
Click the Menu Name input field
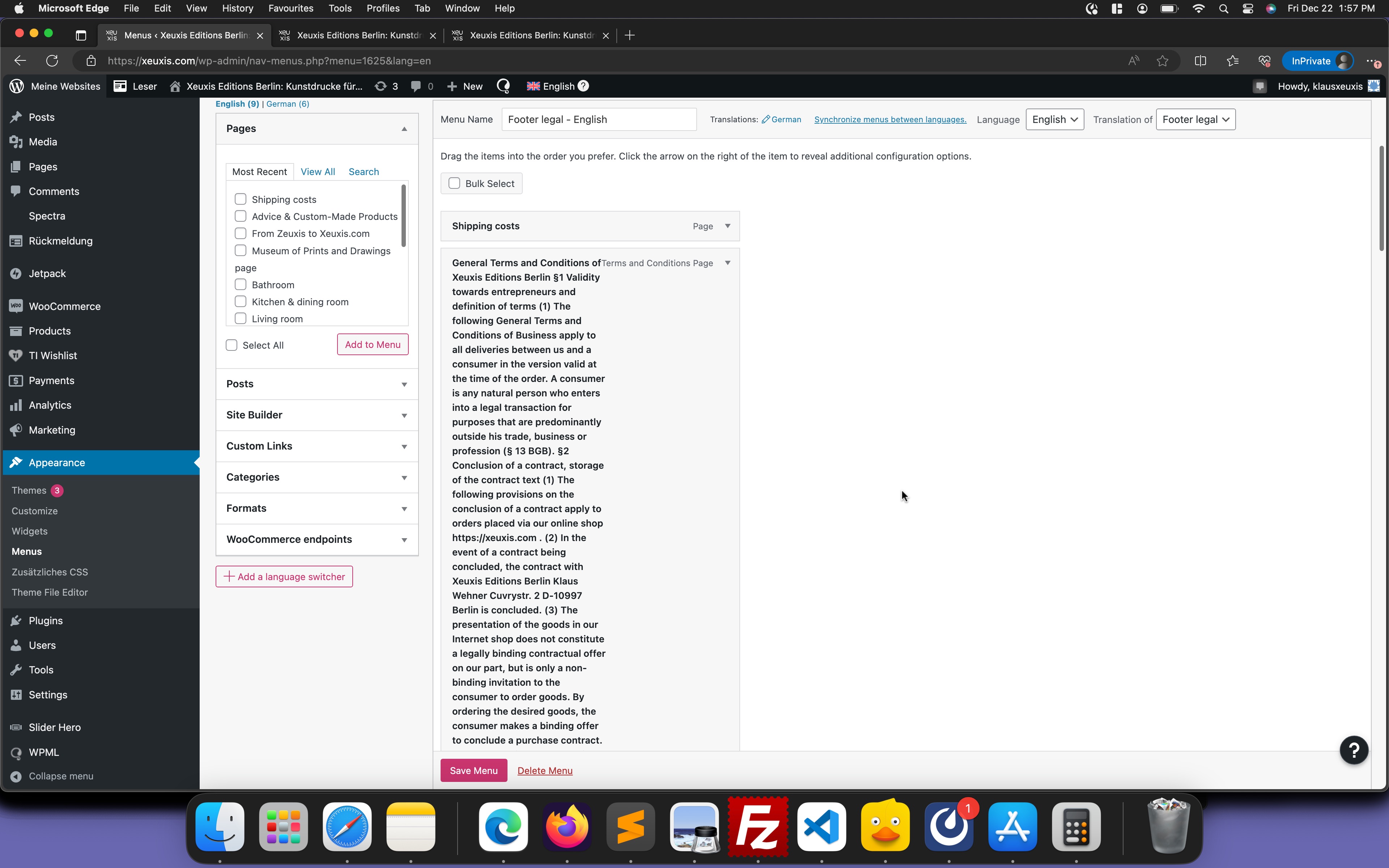[599, 119]
